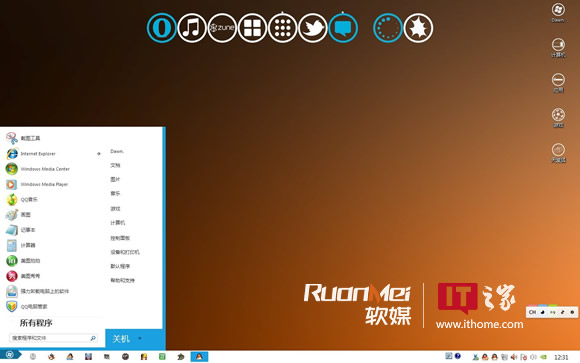Open 记事本 notepad
Image resolution: width=580 pixels, height=363 pixels.
(20, 230)
